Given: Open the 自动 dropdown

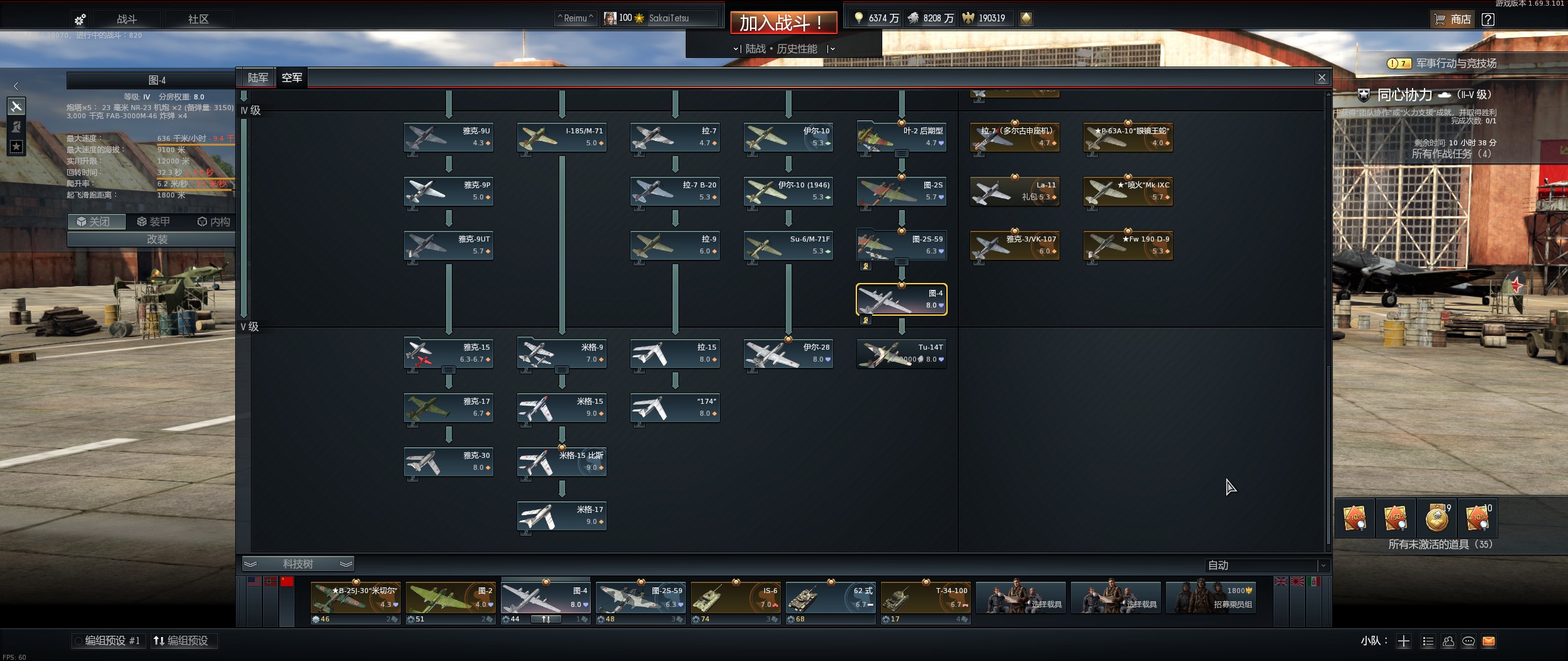Looking at the screenshot, I should pos(1267,565).
